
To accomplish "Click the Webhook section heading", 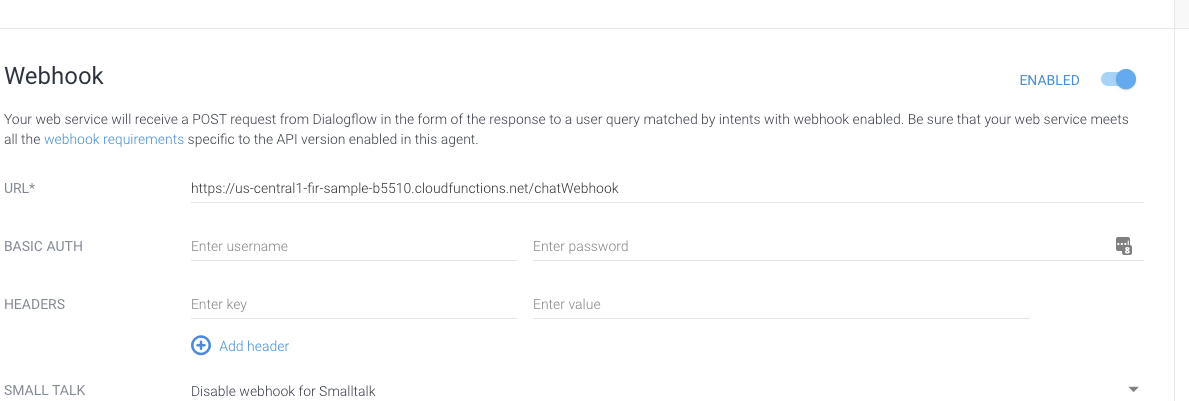I will 55,76.
